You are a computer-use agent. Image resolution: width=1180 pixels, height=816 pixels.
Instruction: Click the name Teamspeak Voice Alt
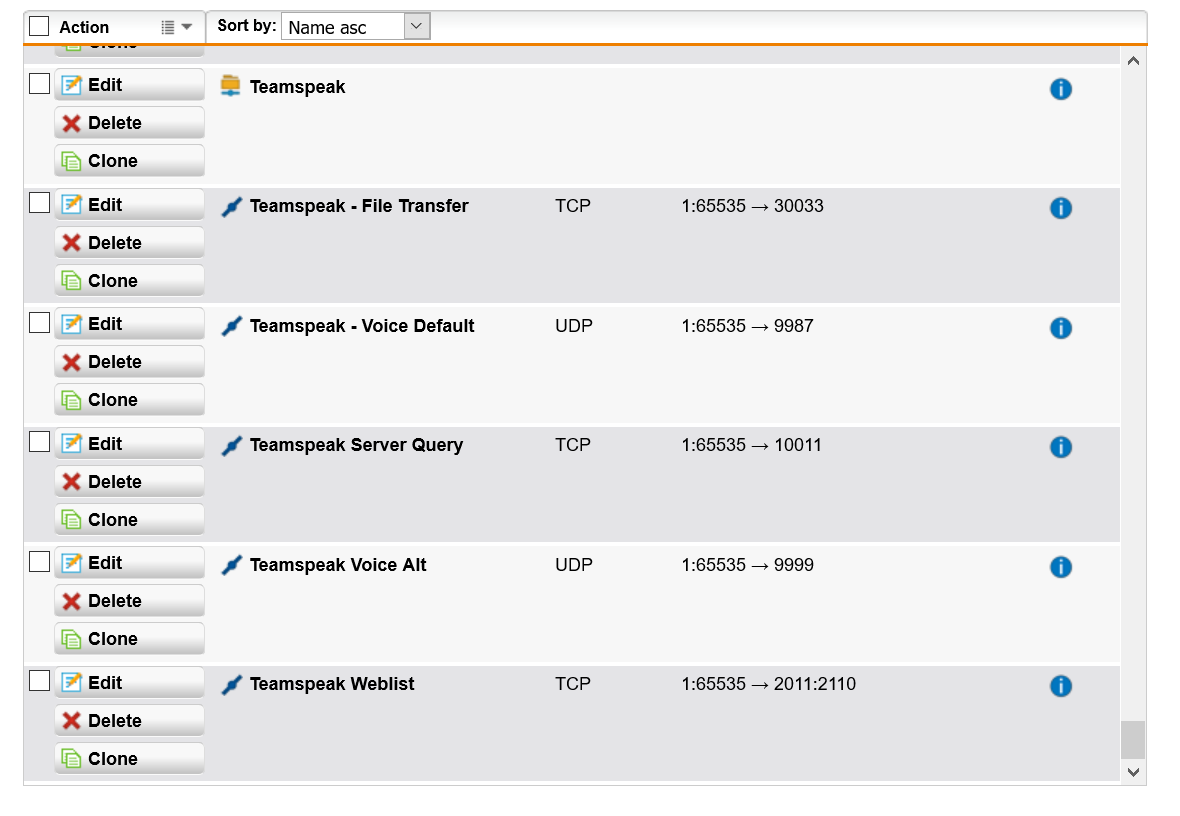point(338,565)
